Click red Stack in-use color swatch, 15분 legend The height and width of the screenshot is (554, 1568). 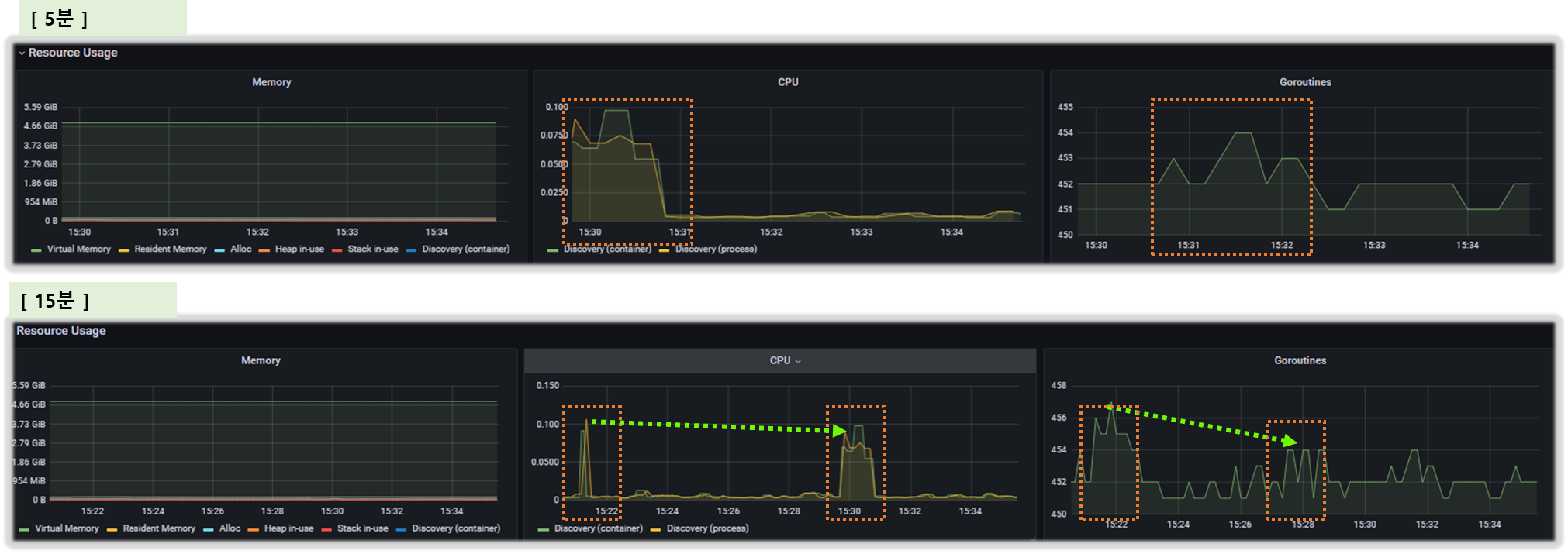click(x=326, y=529)
